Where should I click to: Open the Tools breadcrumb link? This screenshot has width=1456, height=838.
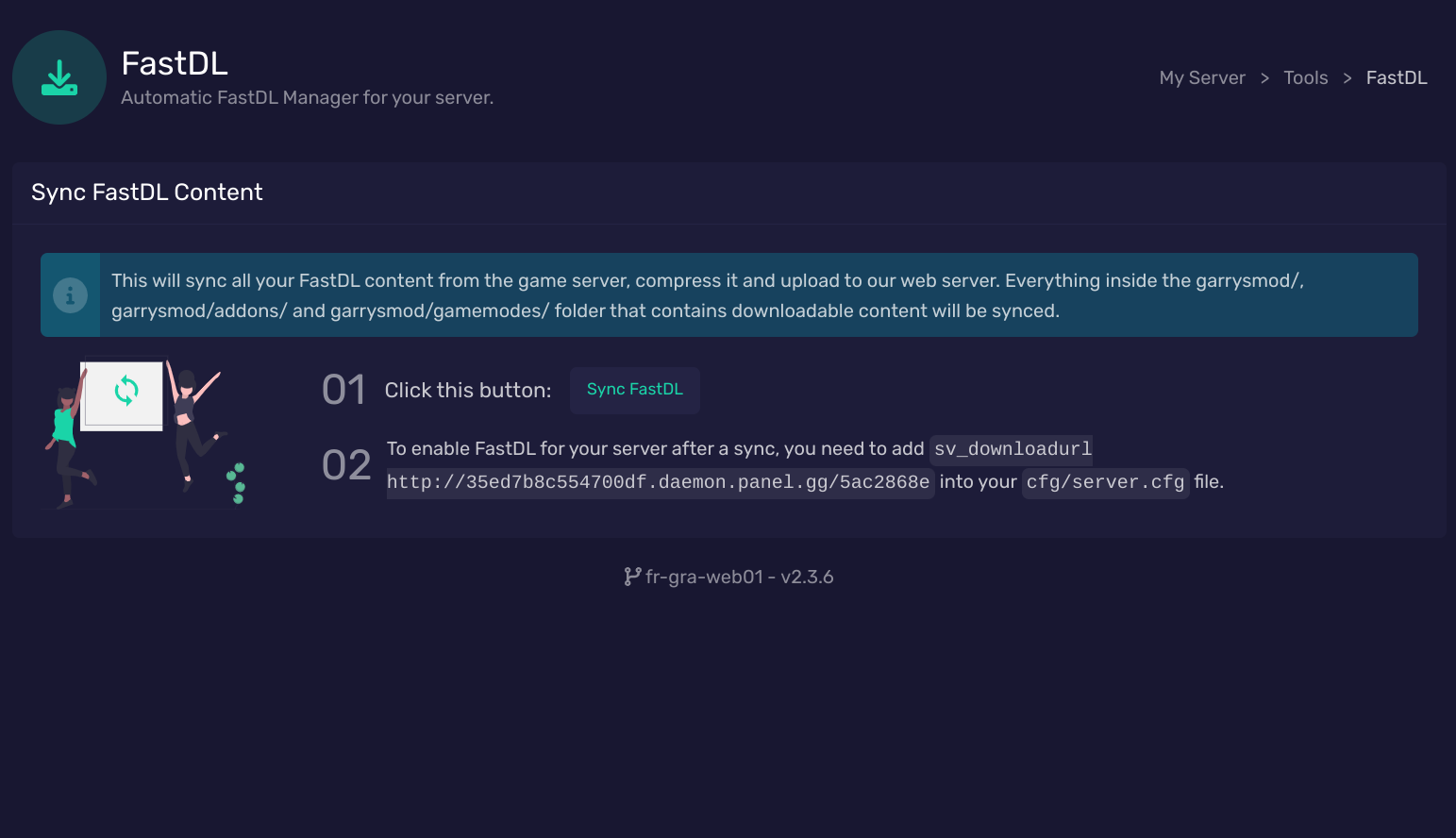tap(1305, 78)
